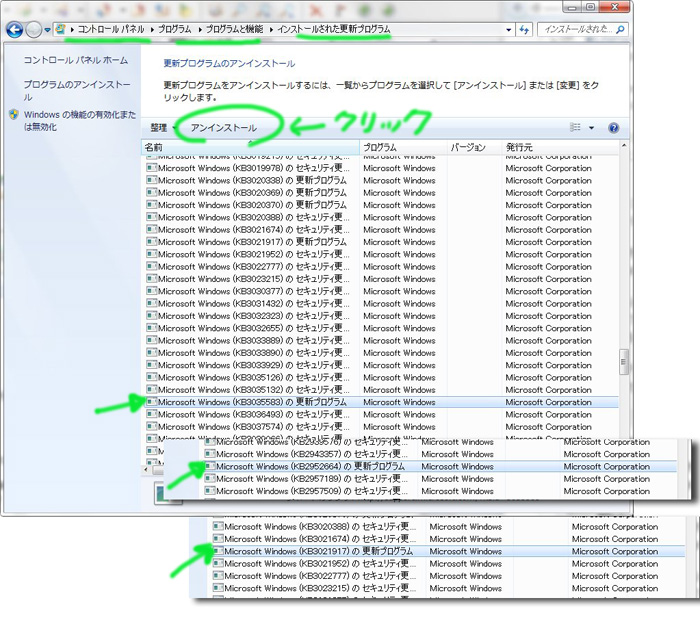Click the view options icon in toolbar
This screenshot has height=622, width=700.
point(575,128)
